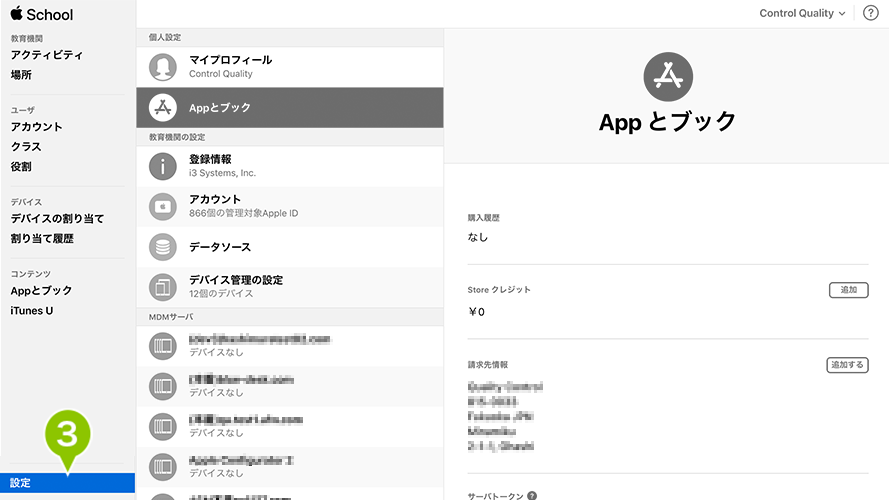The image size is (889, 500).
Task: Select データソース row label
Action: 219,247
